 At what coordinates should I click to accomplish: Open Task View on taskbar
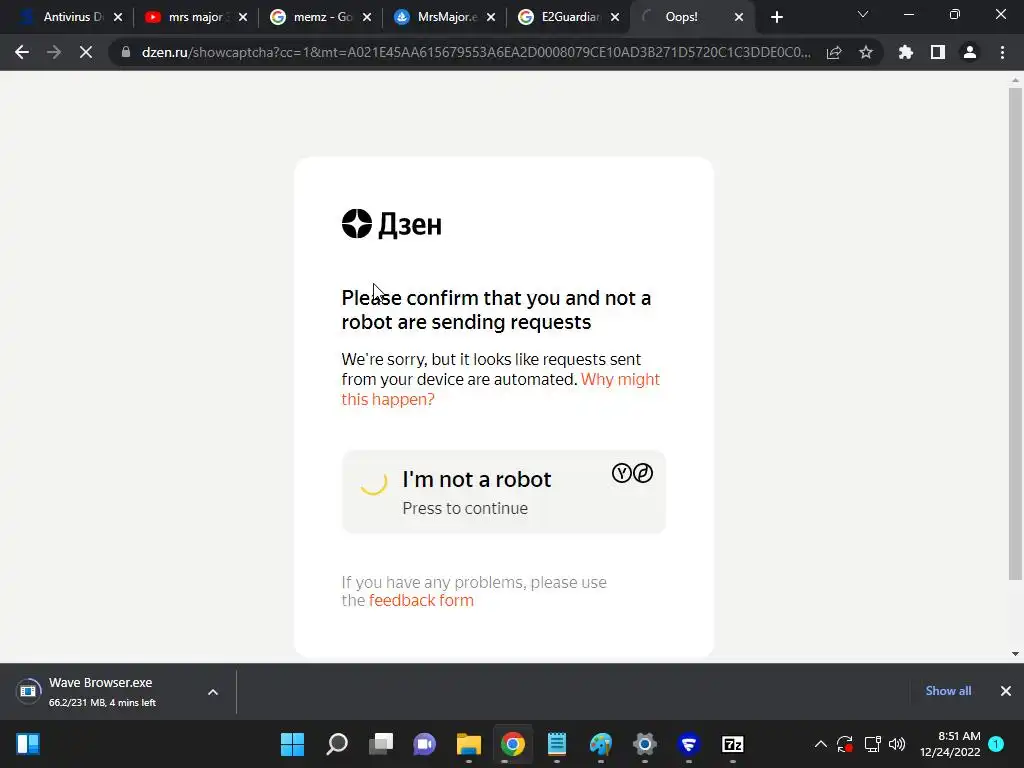pyautogui.click(x=381, y=744)
